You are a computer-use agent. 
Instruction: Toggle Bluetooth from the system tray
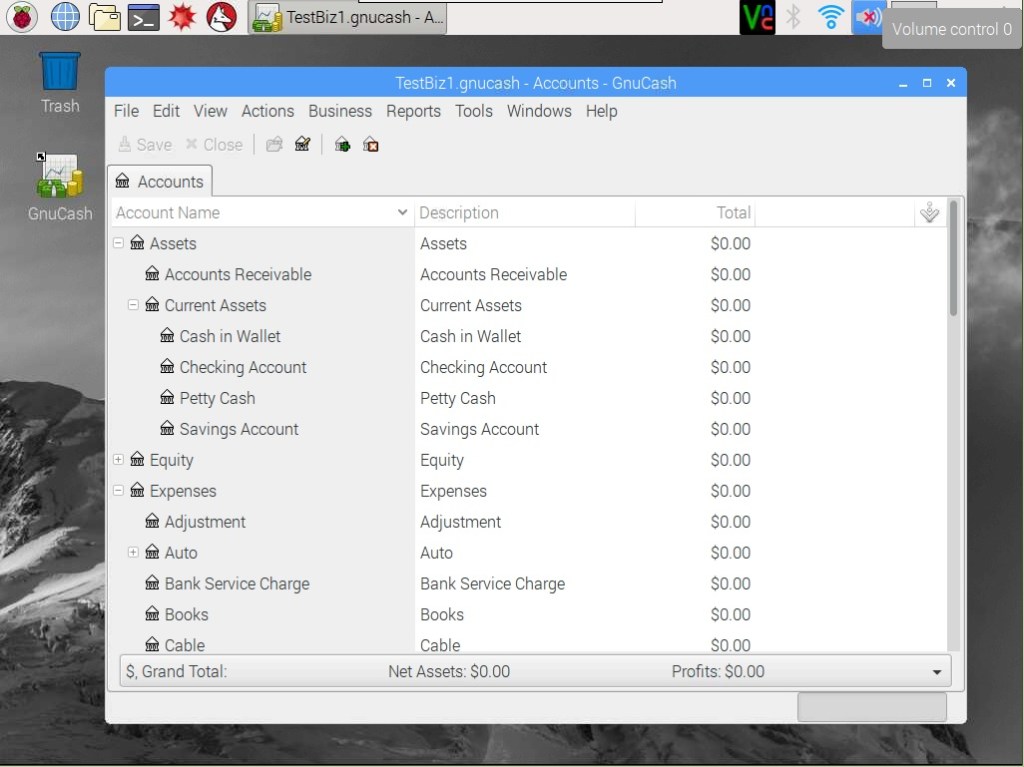[793, 16]
